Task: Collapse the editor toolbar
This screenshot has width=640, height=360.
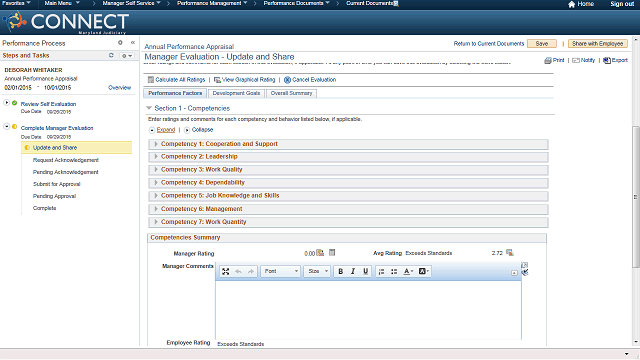Action: [x=514, y=273]
